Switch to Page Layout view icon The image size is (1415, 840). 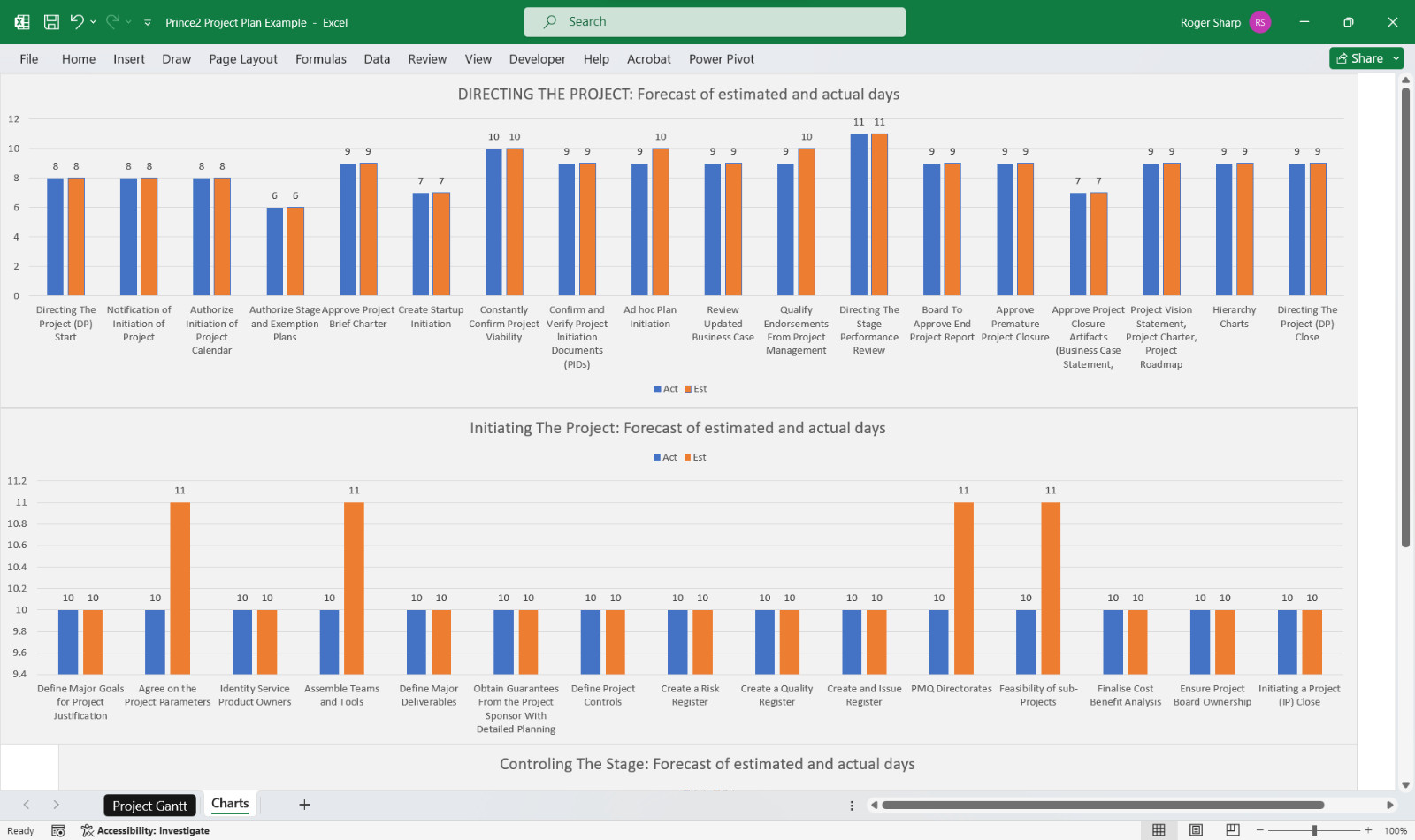[1196, 830]
